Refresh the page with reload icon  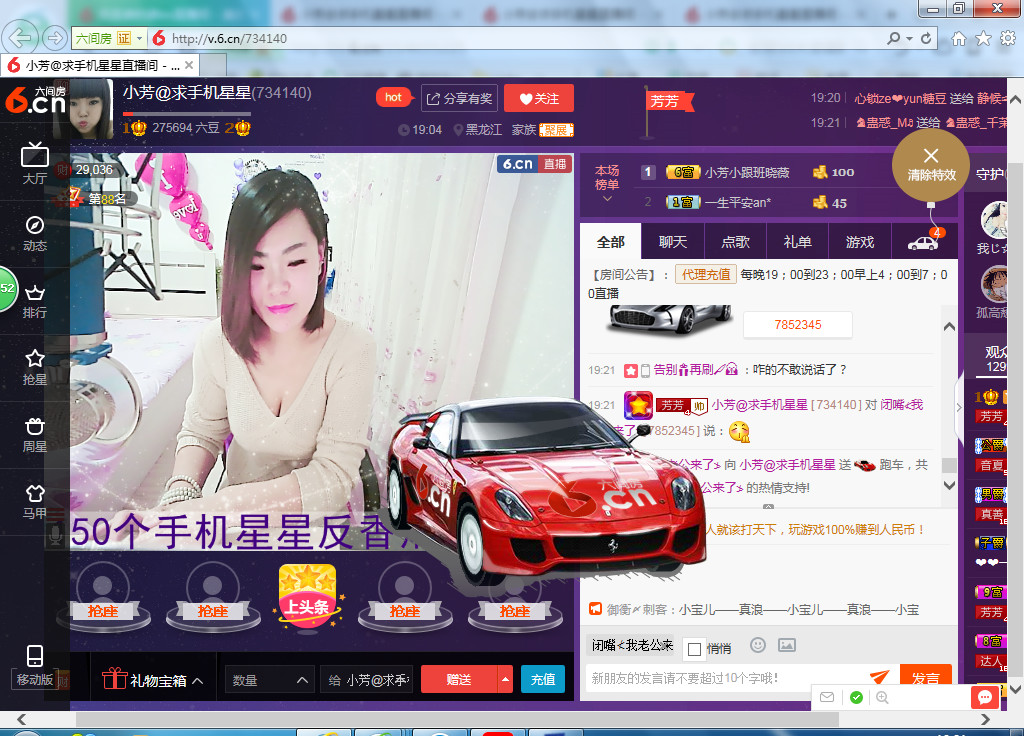[x=926, y=39]
